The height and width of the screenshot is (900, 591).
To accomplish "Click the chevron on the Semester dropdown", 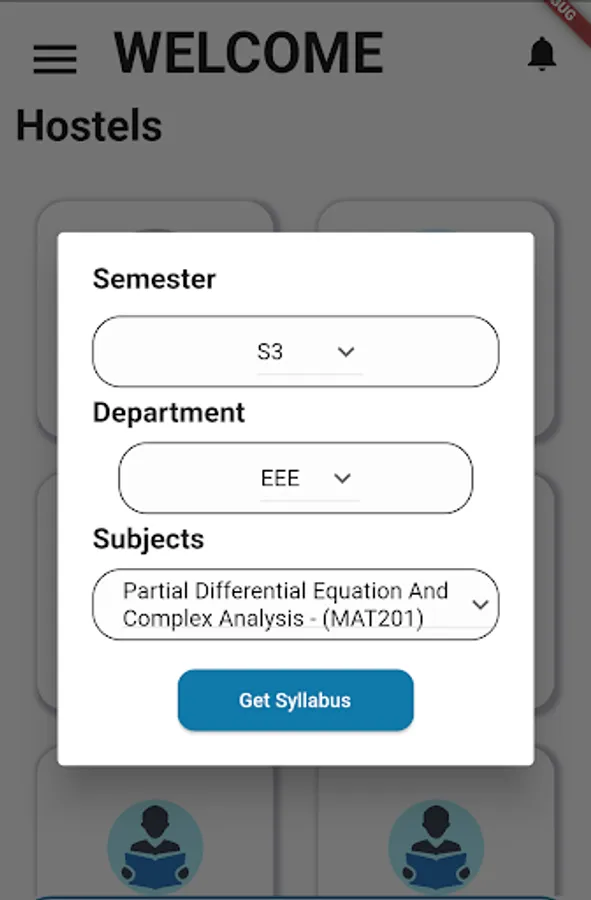I will pos(346,351).
